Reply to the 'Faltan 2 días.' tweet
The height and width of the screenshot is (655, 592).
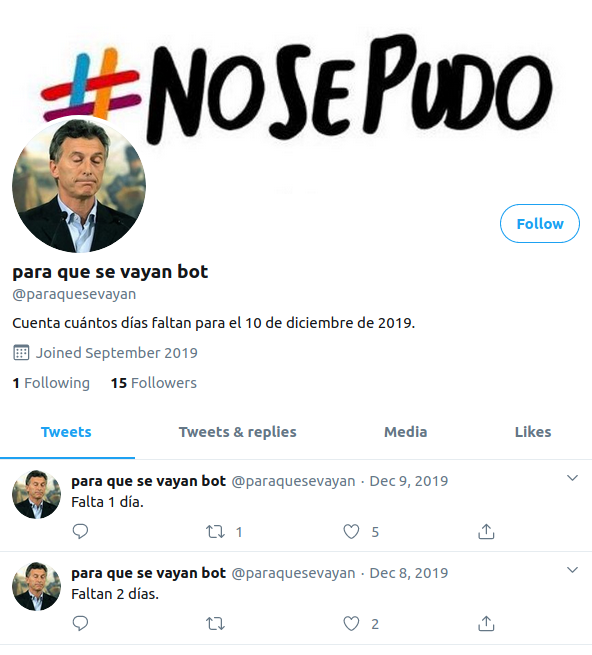click(80, 623)
